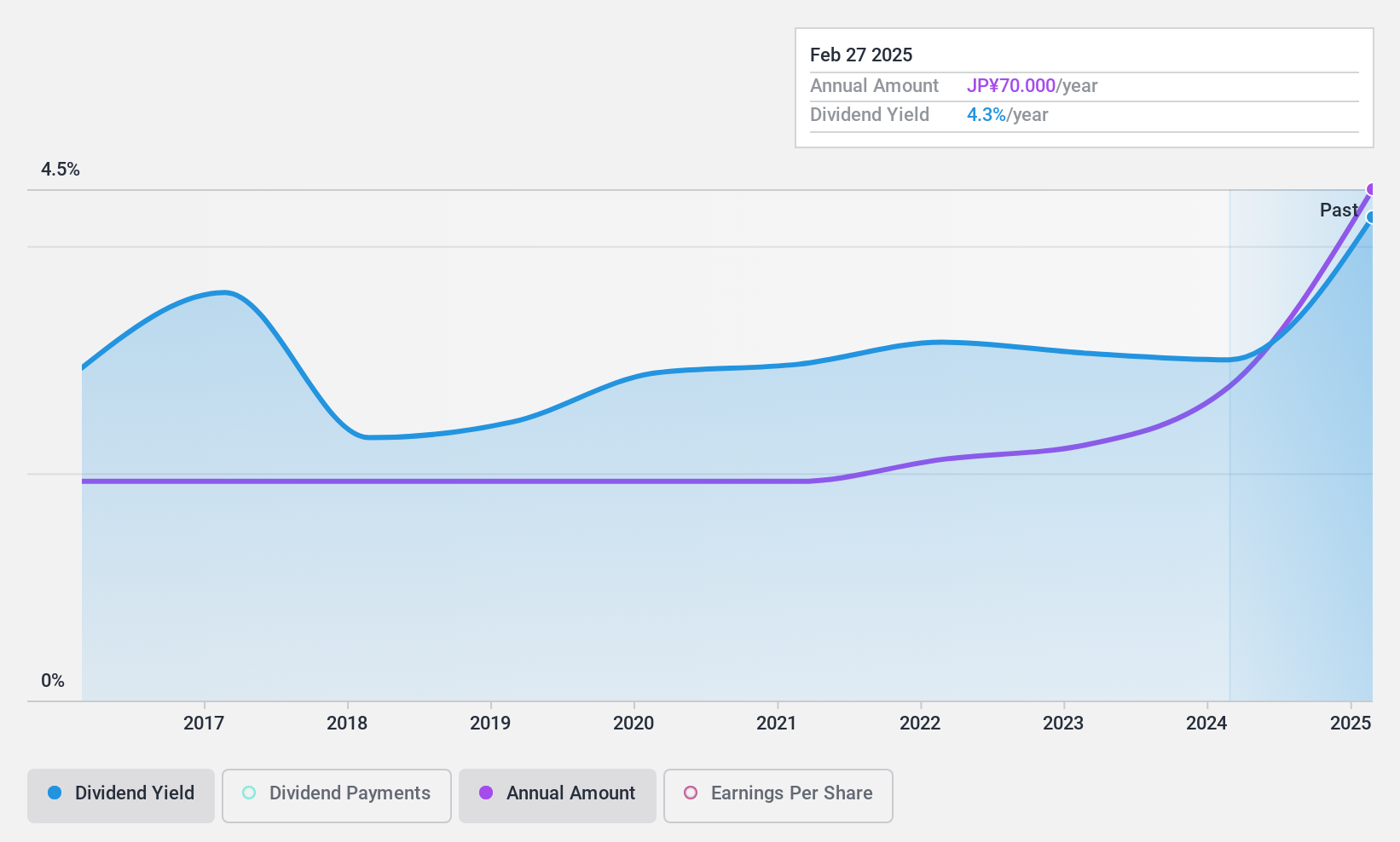Click the 2019 x-axis label
1400x842 pixels.
[x=490, y=724]
